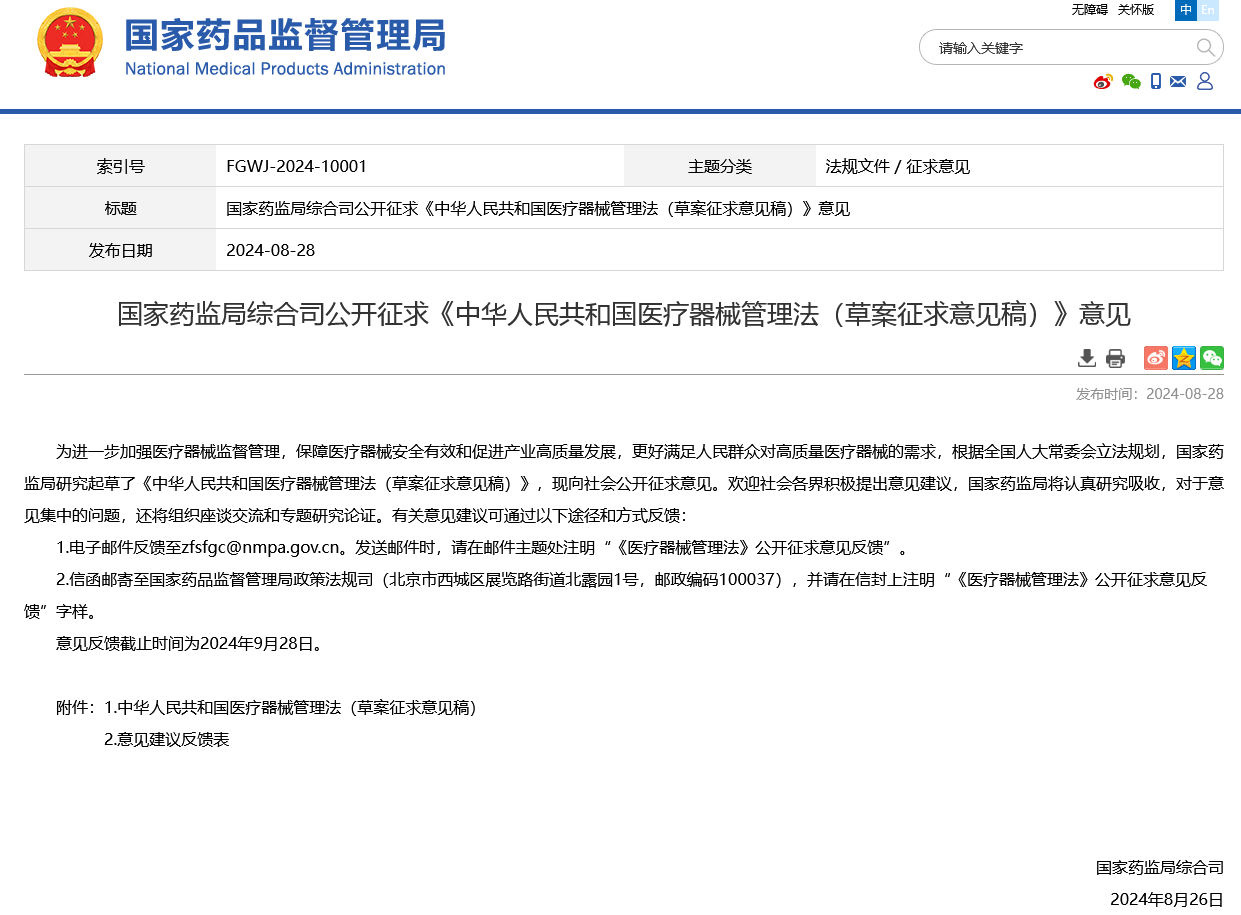The height and width of the screenshot is (915, 1241).
Task: Download the article via download icon
Action: tap(1087, 357)
